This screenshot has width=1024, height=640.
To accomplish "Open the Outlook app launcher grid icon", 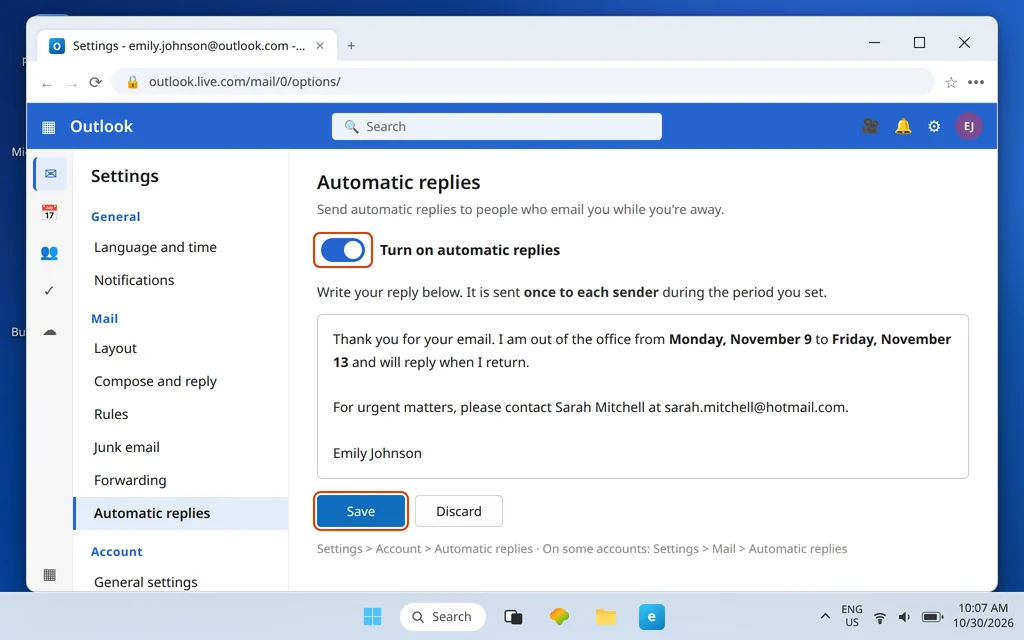I will point(48,127).
